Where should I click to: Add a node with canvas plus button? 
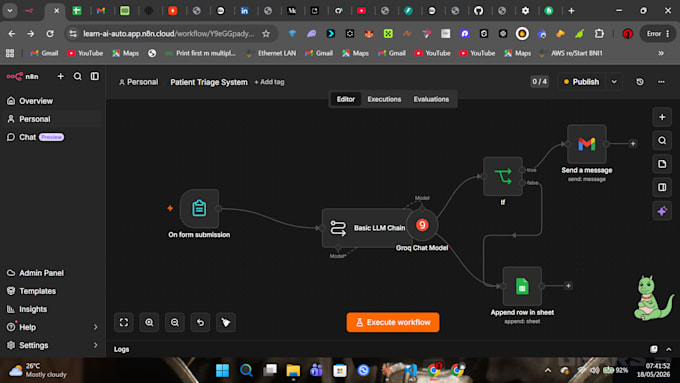point(662,117)
